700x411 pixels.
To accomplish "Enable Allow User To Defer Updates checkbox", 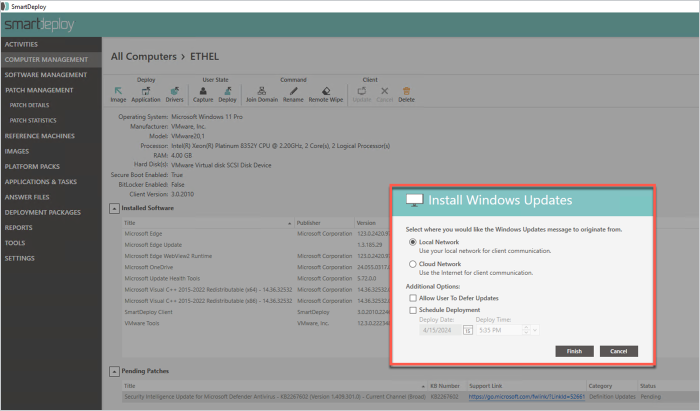I will tap(413, 298).
